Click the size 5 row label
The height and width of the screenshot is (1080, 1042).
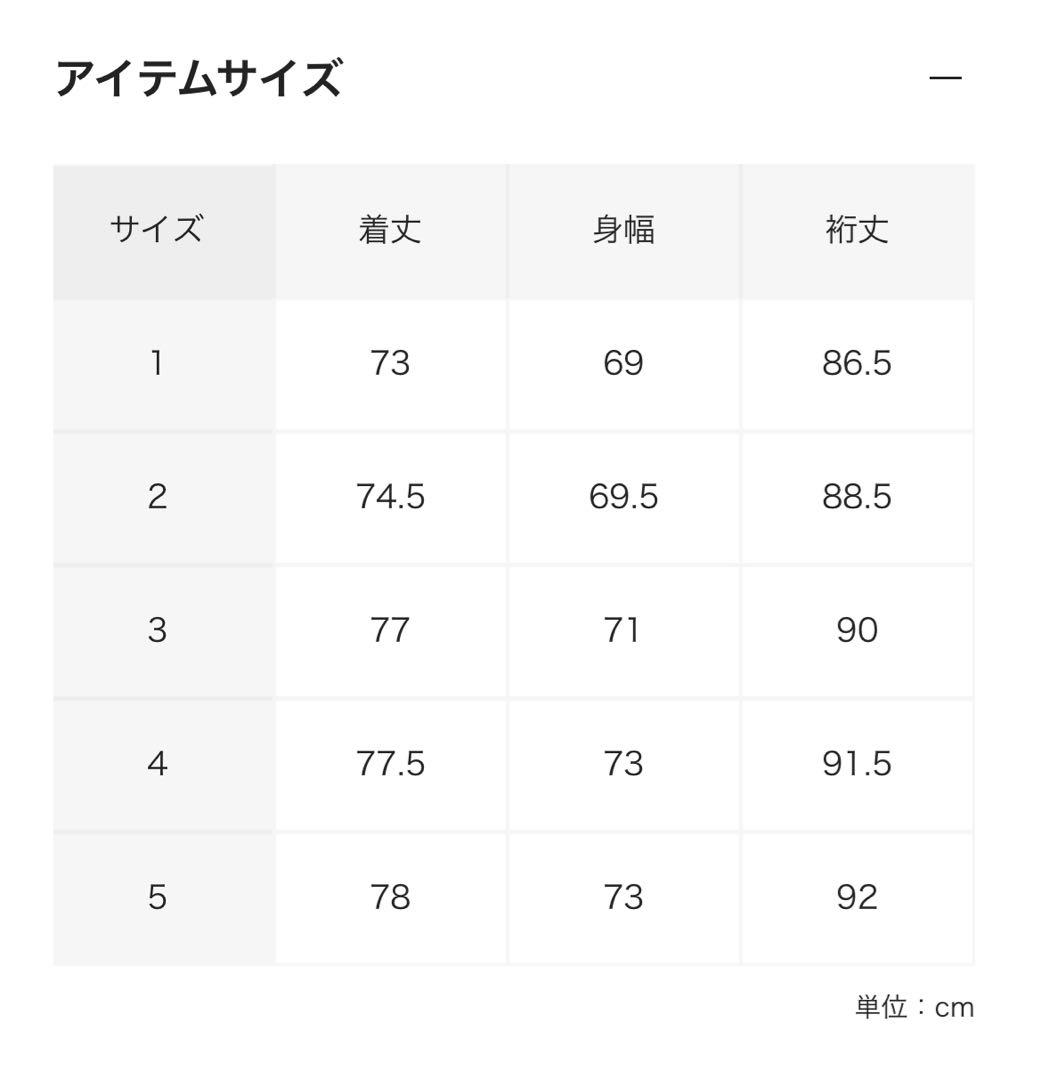[x=157, y=897]
